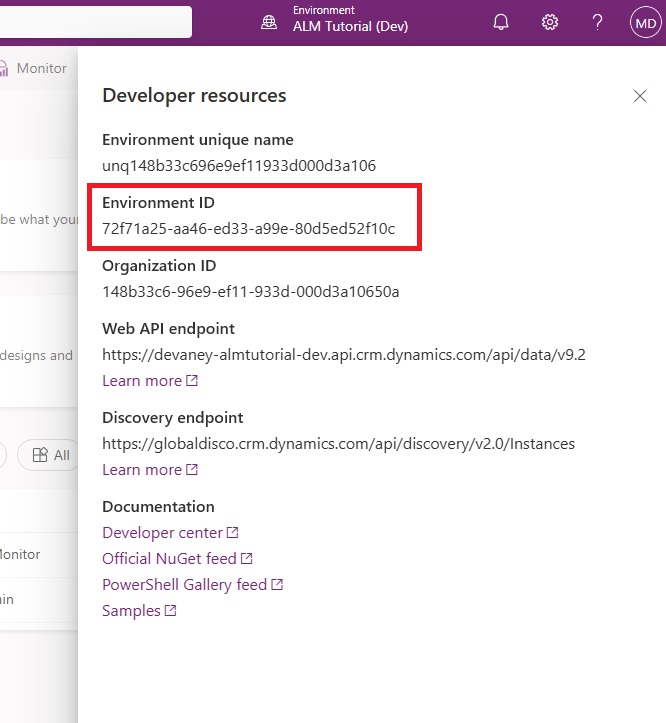Open the Developer center link
This screenshot has width=666, height=723.
point(170,533)
